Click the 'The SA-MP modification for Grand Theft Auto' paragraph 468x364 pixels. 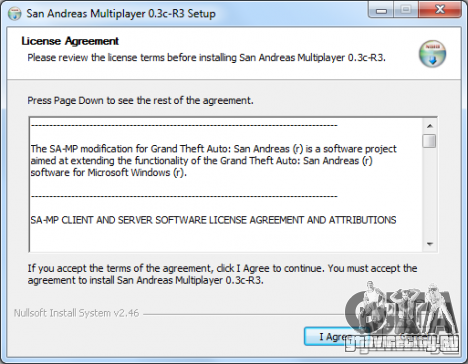point(213,160)
